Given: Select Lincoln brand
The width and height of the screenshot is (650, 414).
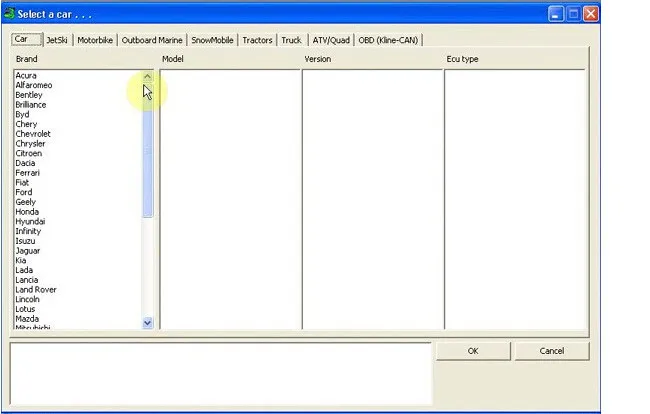Looking at the screenshot, I should click(x=27, y=299).
